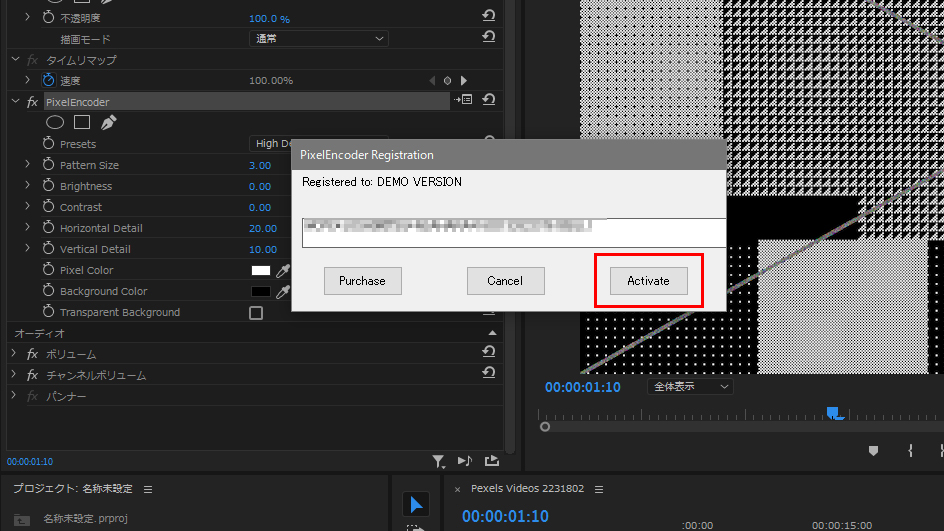Pick Background Color with eyedropper
Viewport: 944px width, 531px height.
tap(283, 291)
